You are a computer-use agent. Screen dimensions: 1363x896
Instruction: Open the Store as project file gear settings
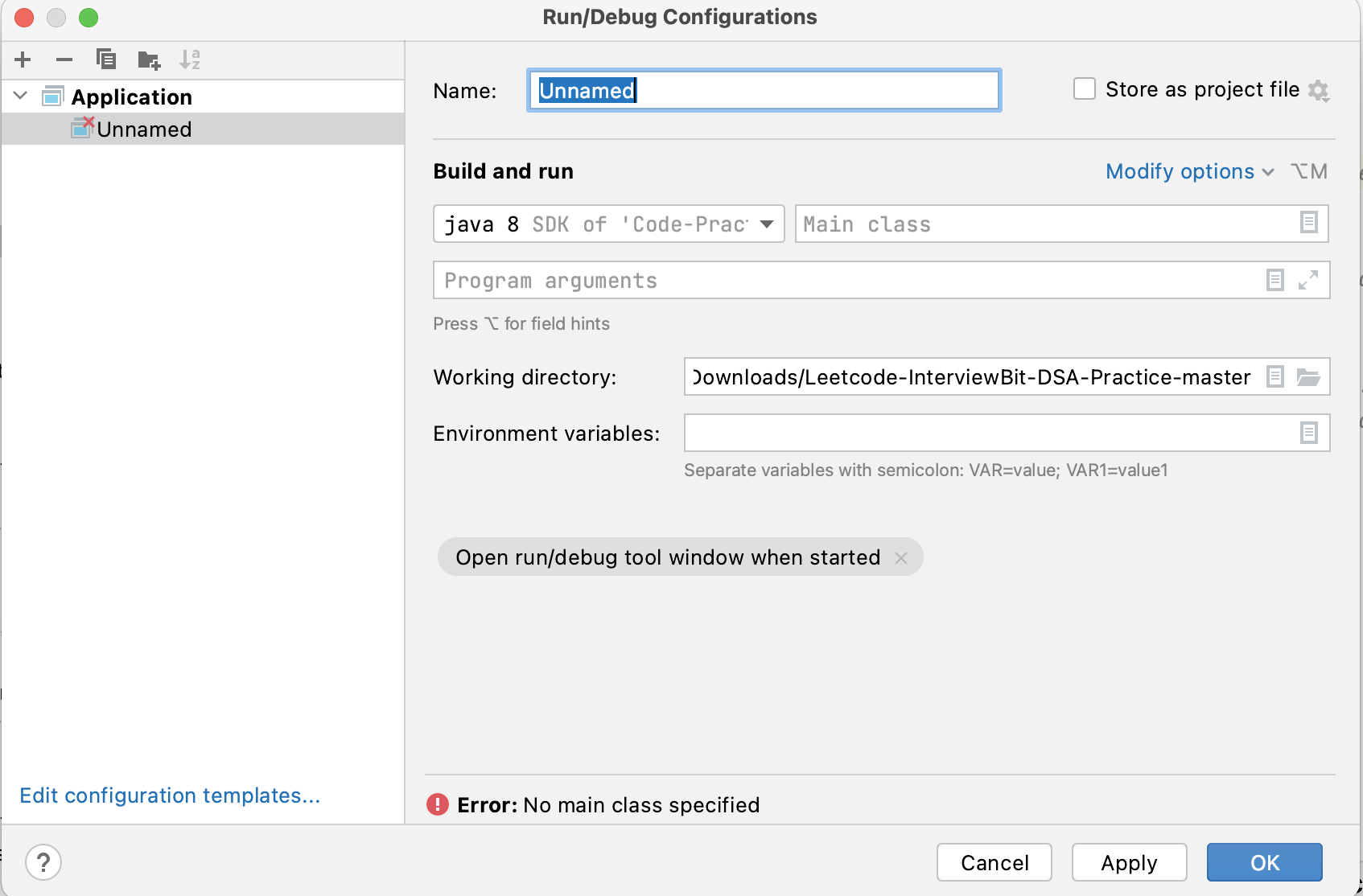1319,90
